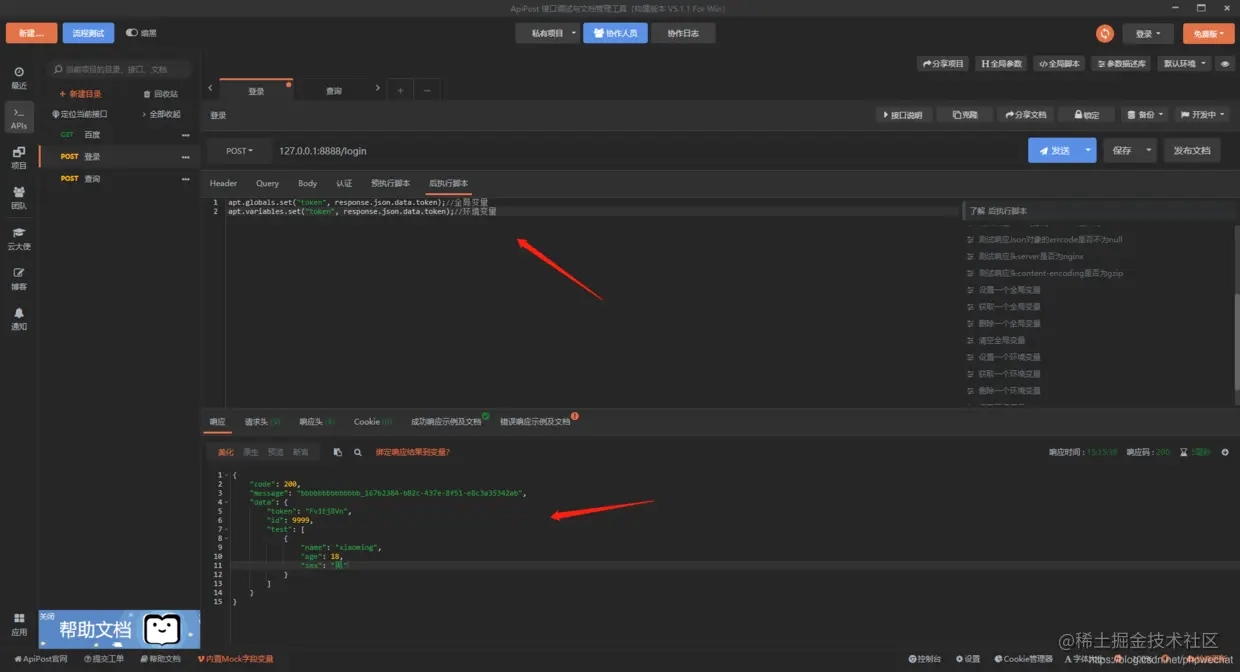The width and height of the screenshot is (1240, 672).
Task: Toggle the 暗黑 dark mode switch
Action: (132, 33)
